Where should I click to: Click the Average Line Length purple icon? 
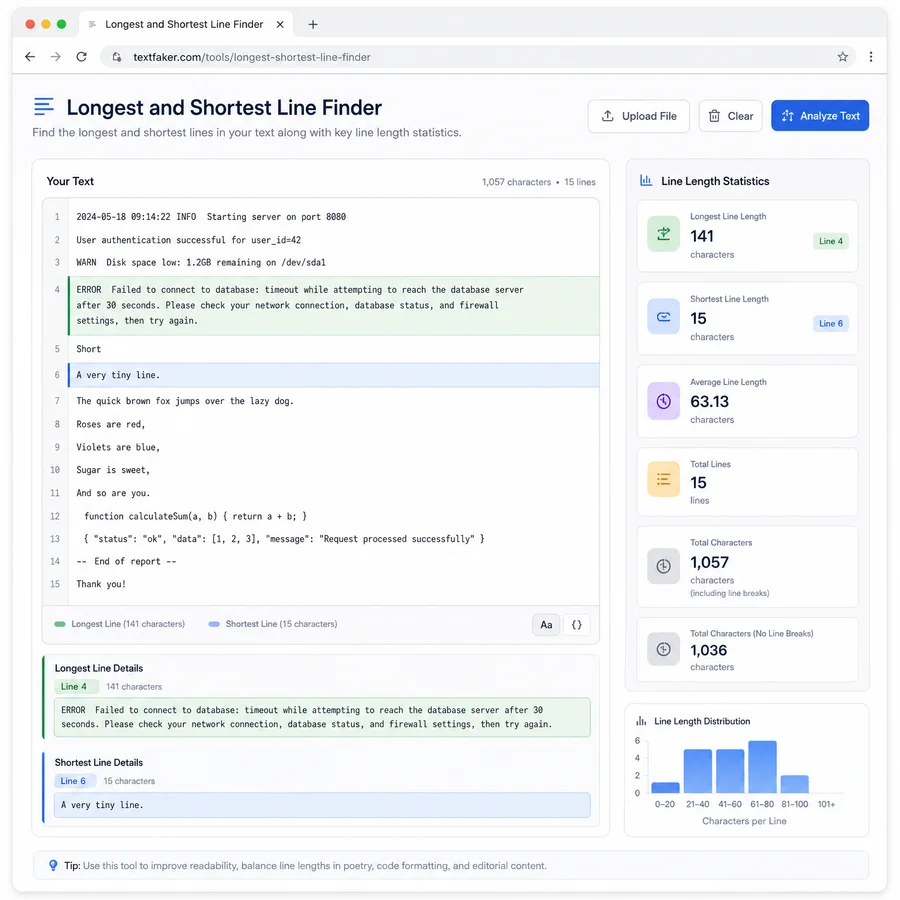point(664,401)
